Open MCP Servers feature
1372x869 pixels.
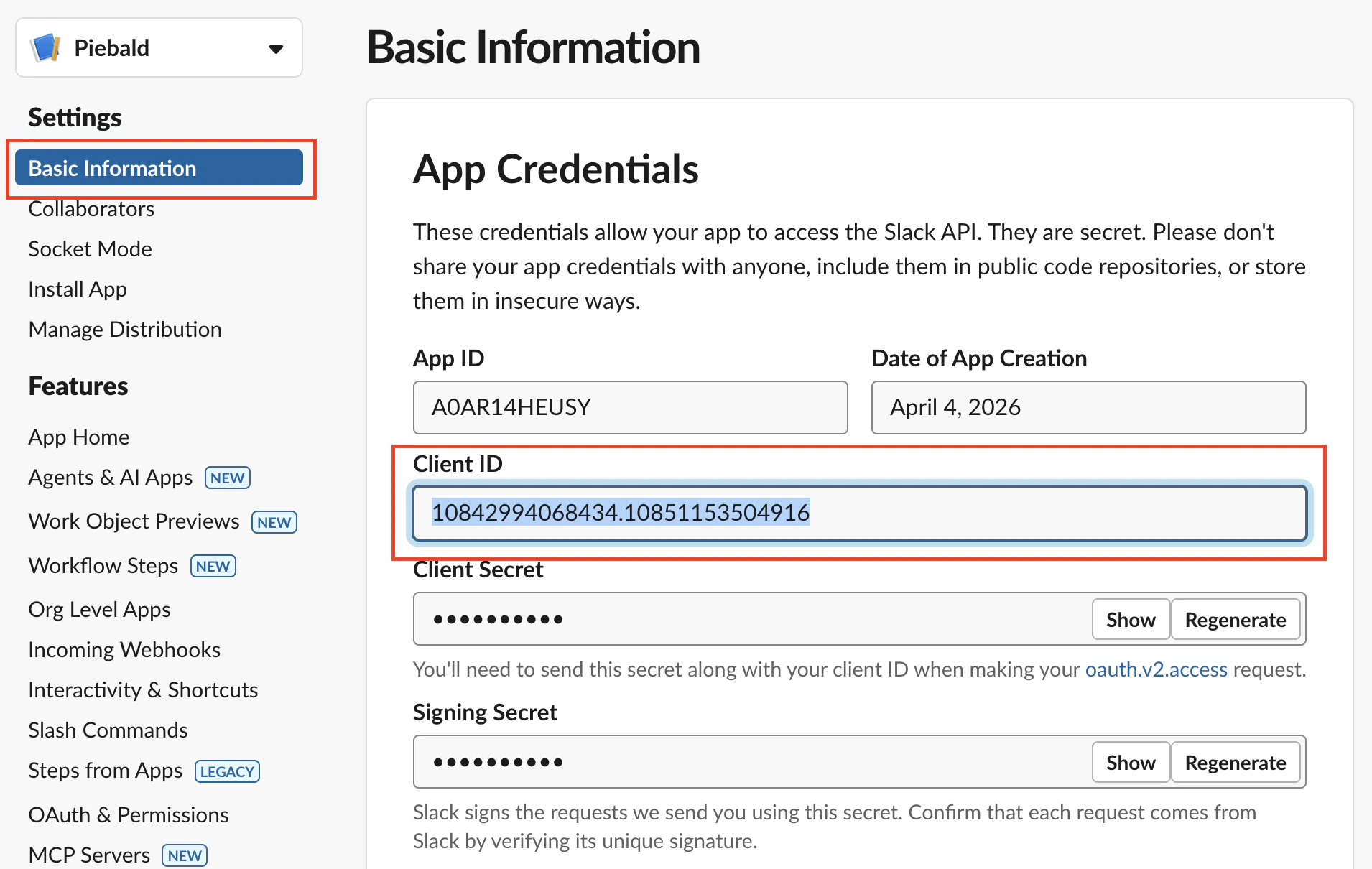pyautogui.click(x=89, y=855)
